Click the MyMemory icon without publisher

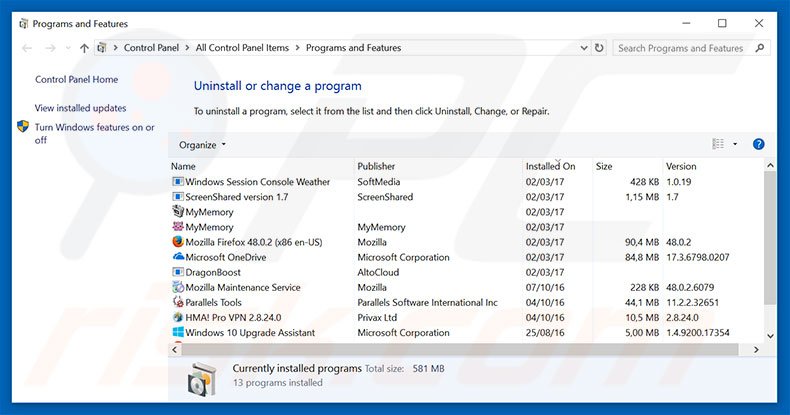pyautogui.click(x=178, y=211)
